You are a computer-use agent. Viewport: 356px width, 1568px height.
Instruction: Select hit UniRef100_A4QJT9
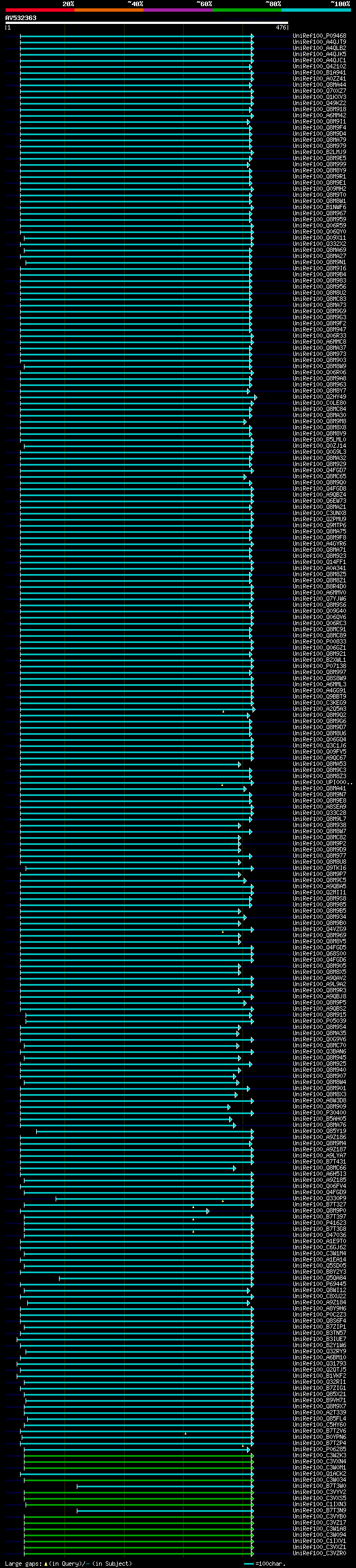[319, 42]
